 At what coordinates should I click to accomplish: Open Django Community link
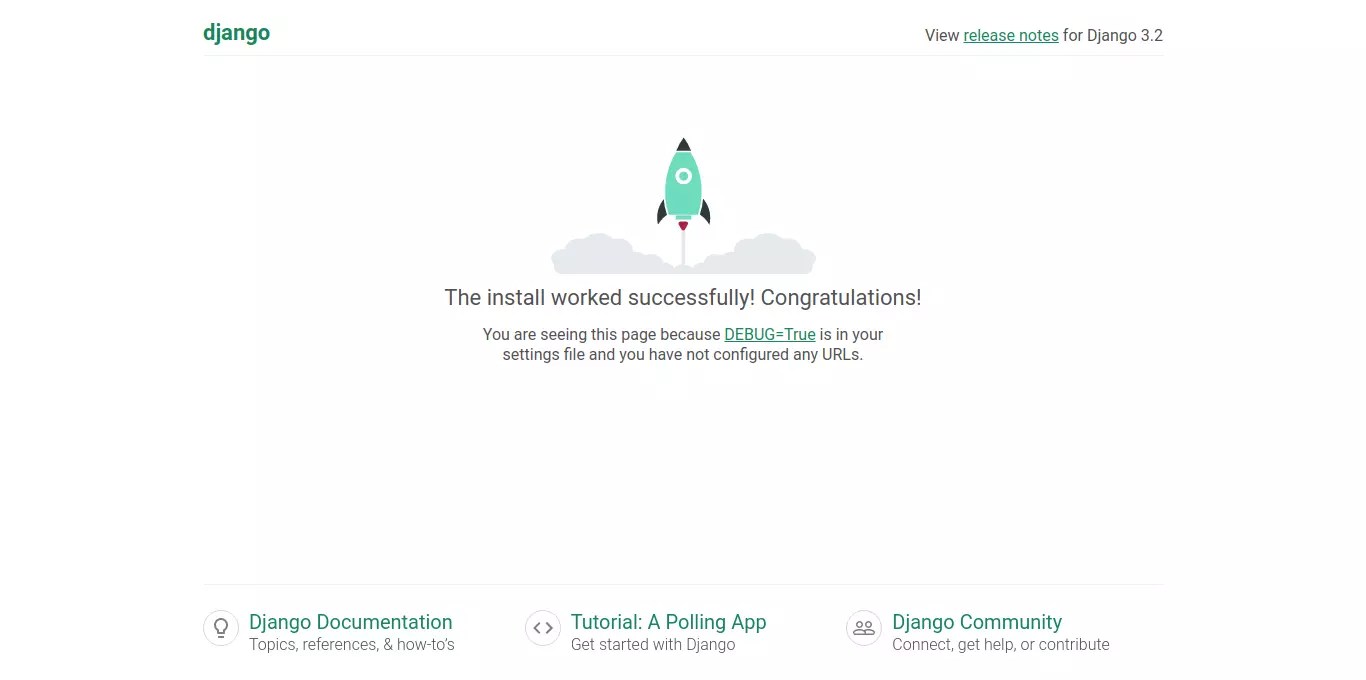click(977, 622)
